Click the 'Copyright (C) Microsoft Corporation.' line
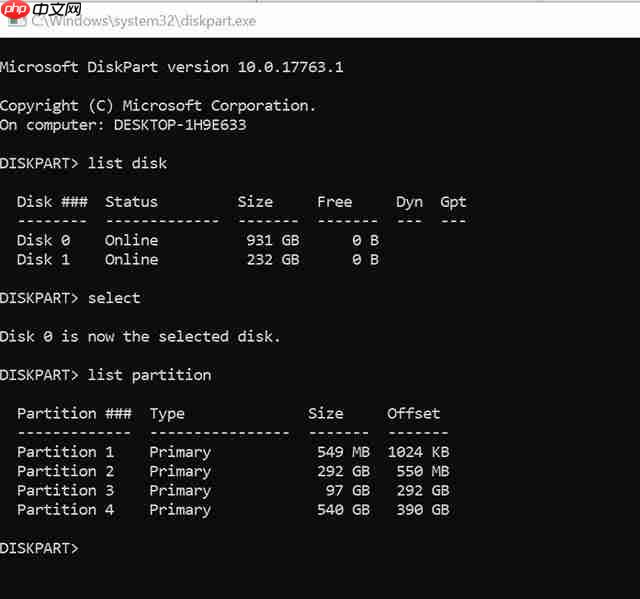Viewport: 640px width, 599px height. 158,106
